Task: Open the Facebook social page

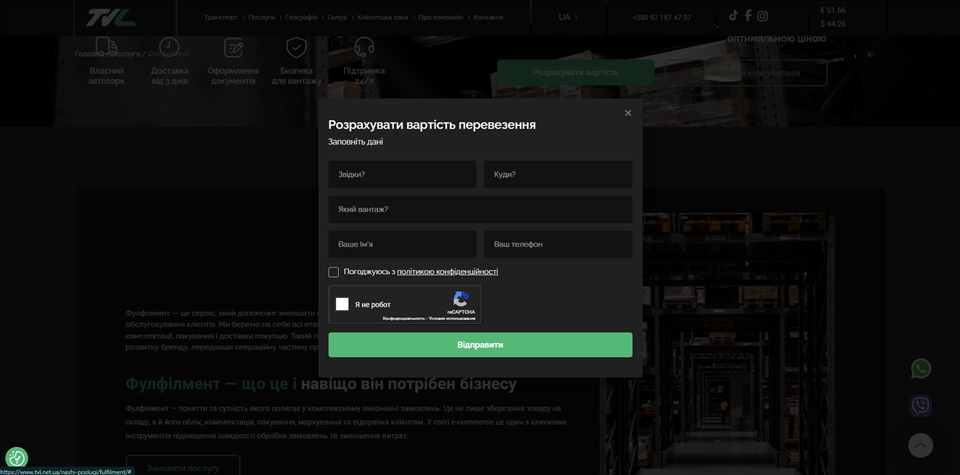Action: pos(748,16)
